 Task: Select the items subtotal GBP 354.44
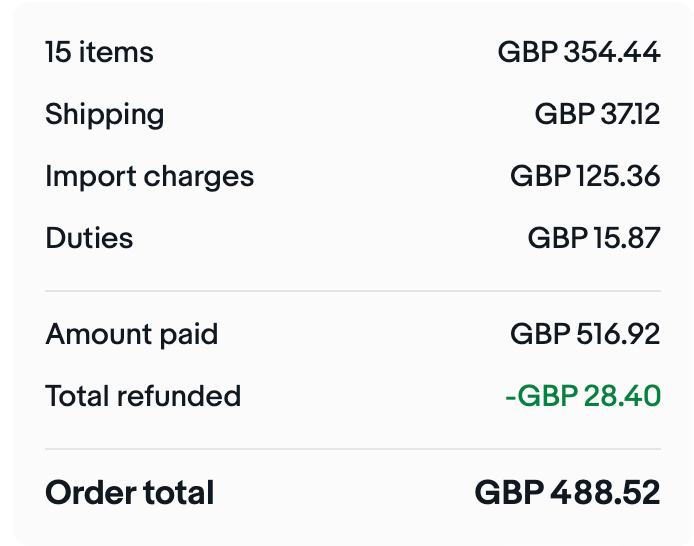[x=579, y=52]
